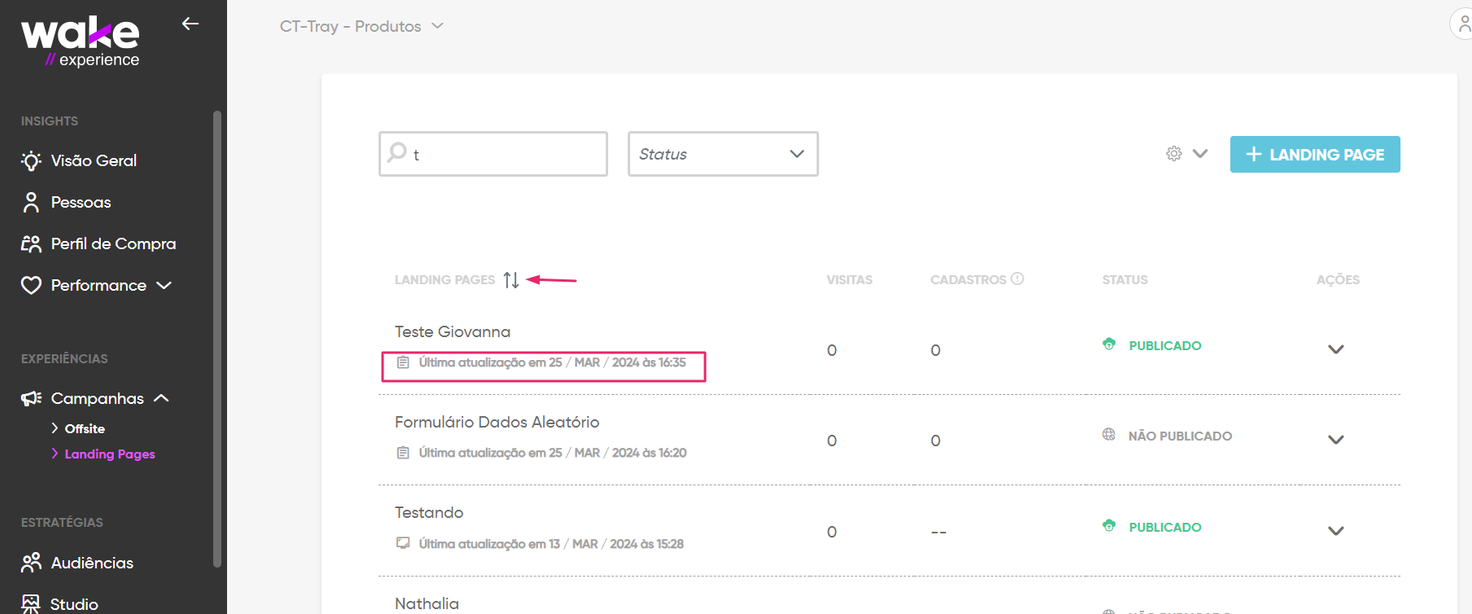The height and width of the screenshot is (614, 1472).
Task: Click the Pessoas person icon
Action: pos(31,202)
